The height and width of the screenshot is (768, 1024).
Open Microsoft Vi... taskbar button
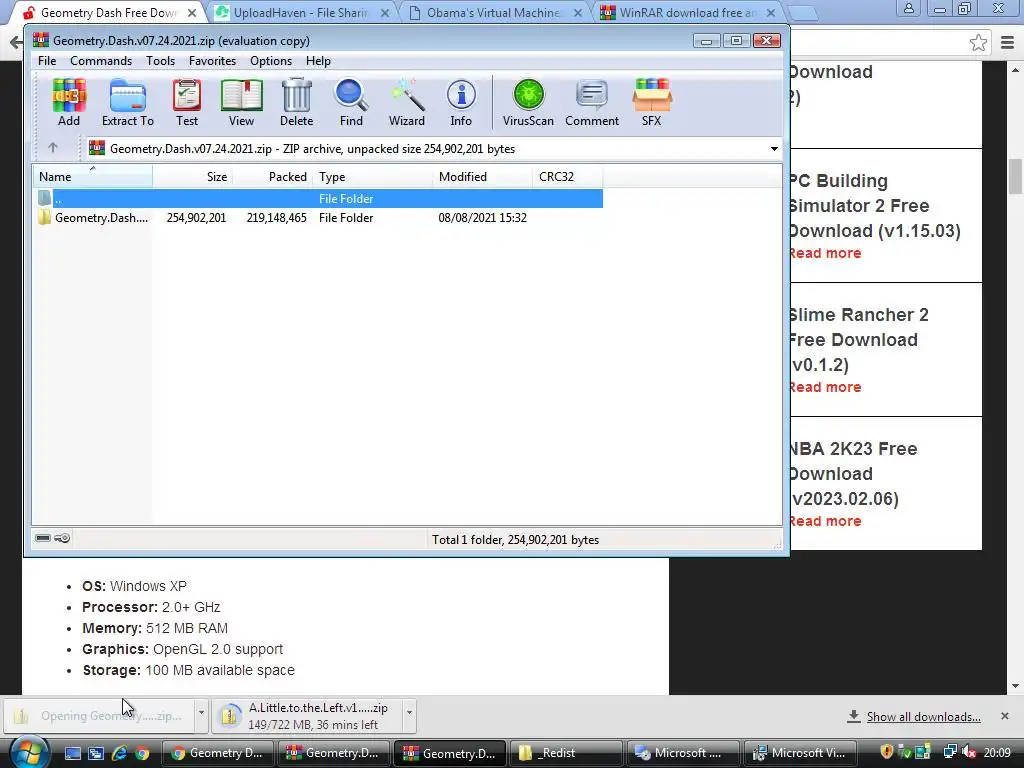[800, 753]
